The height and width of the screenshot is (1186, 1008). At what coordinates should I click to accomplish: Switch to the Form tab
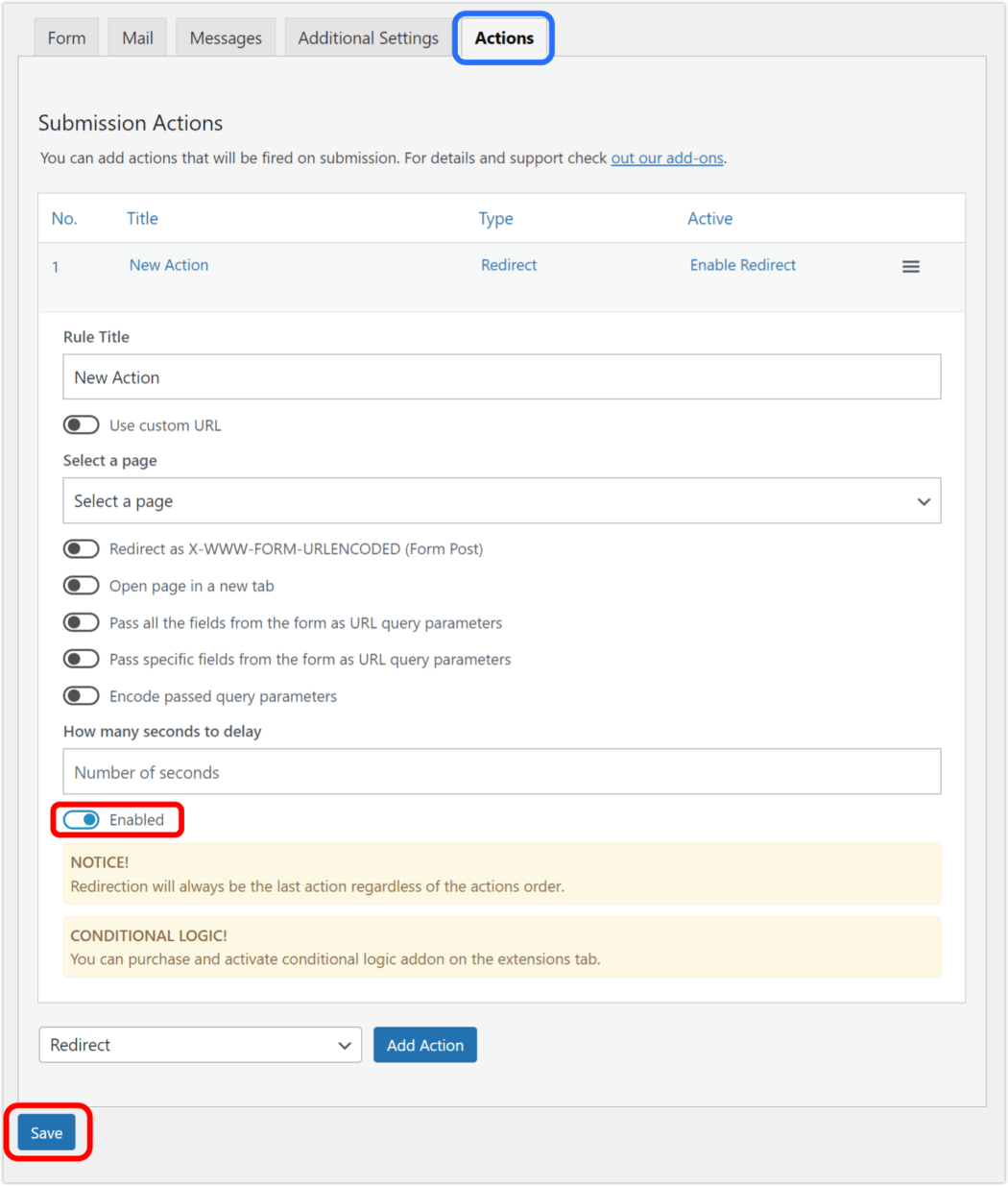[x=65, y=36]
